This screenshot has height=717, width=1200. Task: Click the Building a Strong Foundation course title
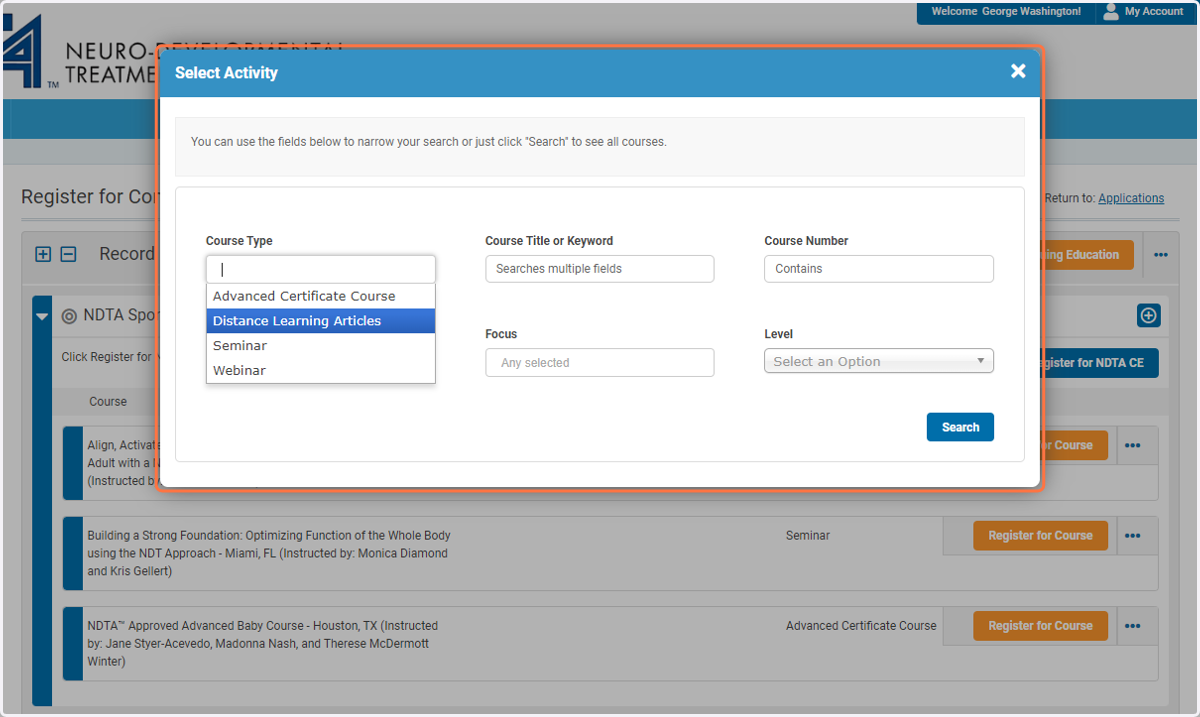268,553
